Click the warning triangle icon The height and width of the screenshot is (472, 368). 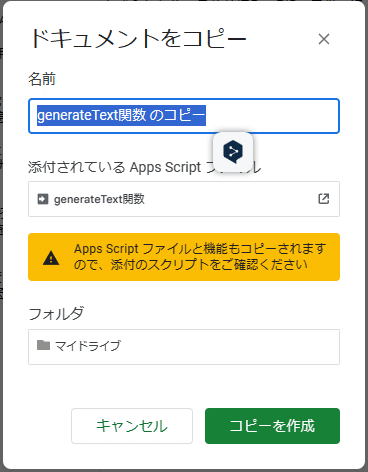click(51, 258)
